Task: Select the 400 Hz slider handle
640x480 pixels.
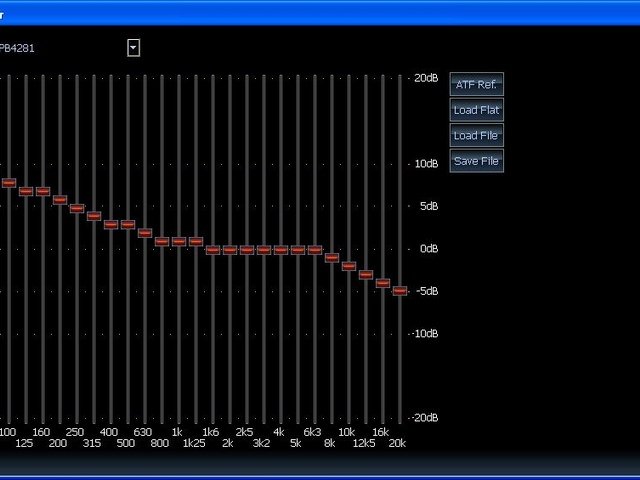Action: [x=111, y=225]
